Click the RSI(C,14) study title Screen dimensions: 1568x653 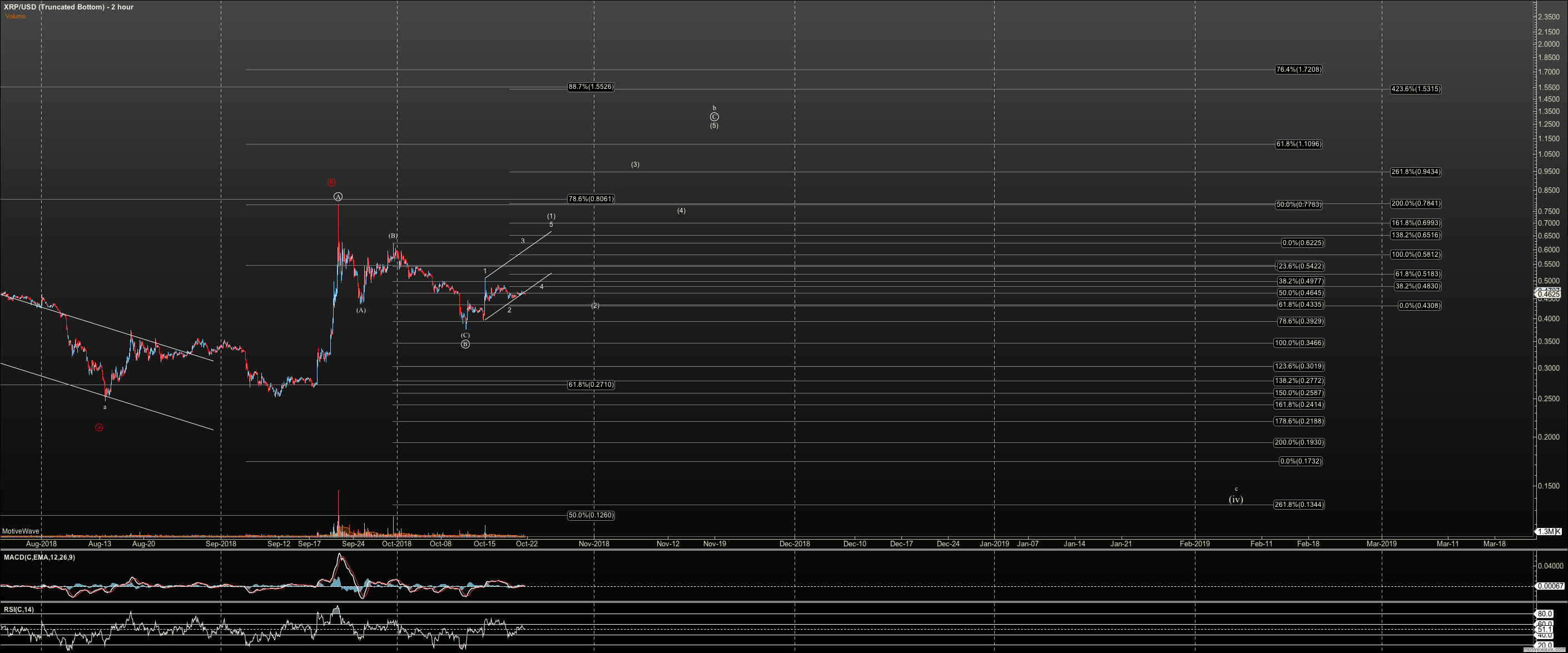19,609
